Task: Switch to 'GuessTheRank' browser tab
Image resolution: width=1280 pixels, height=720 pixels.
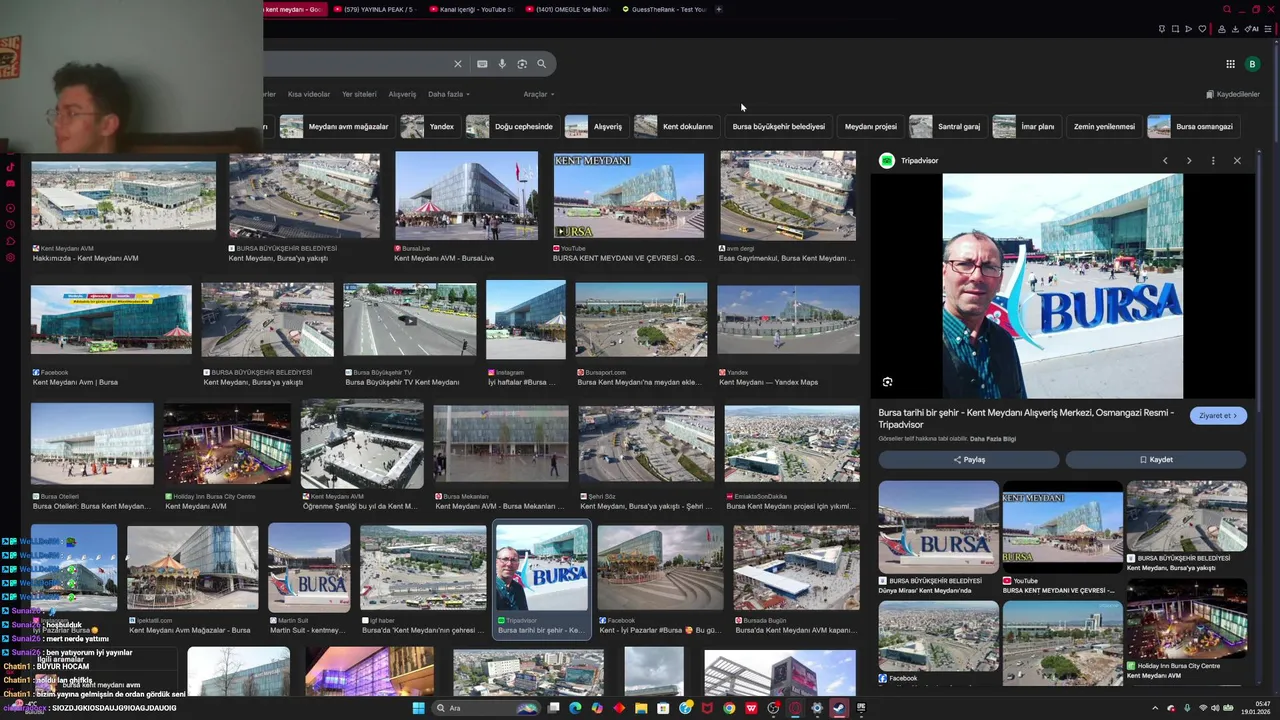Action: pos(663,9)
